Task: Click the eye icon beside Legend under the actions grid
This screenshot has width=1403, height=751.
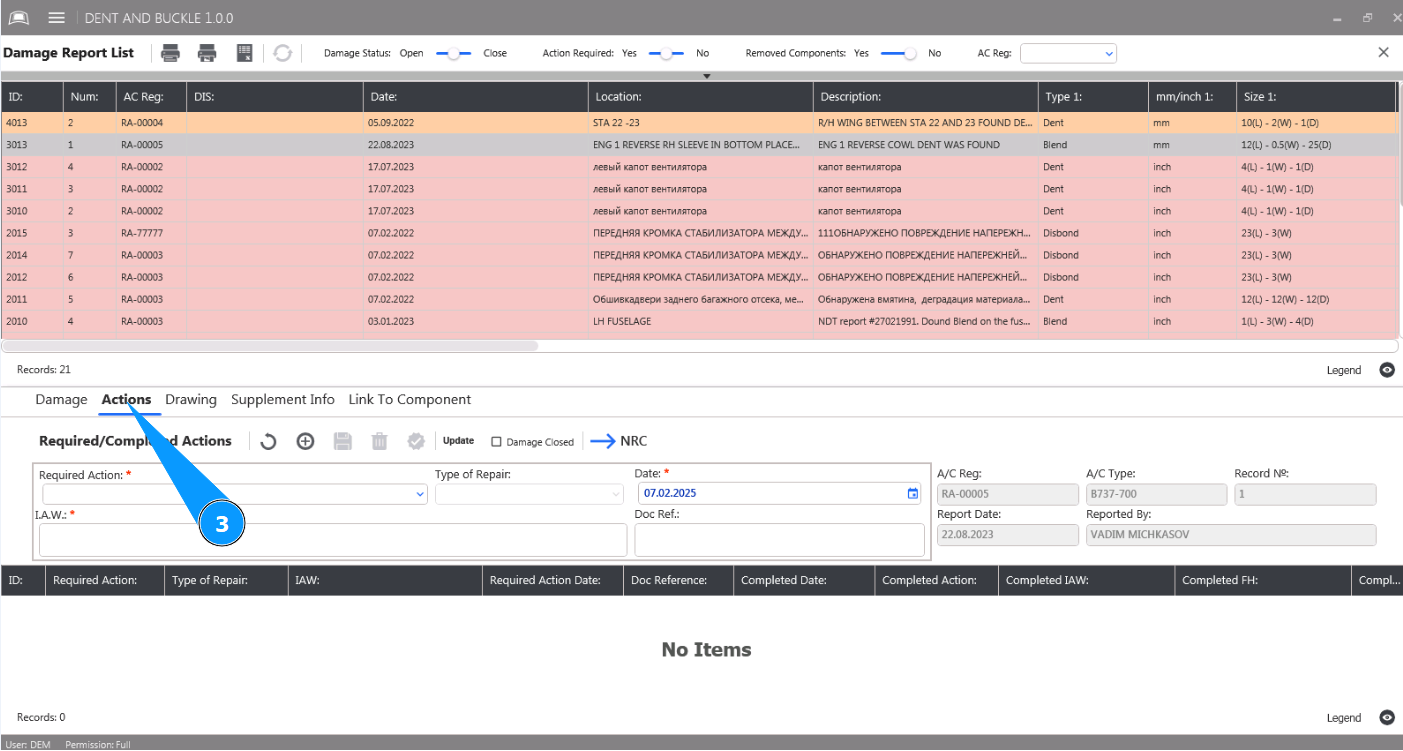Action: [1387, 718]
